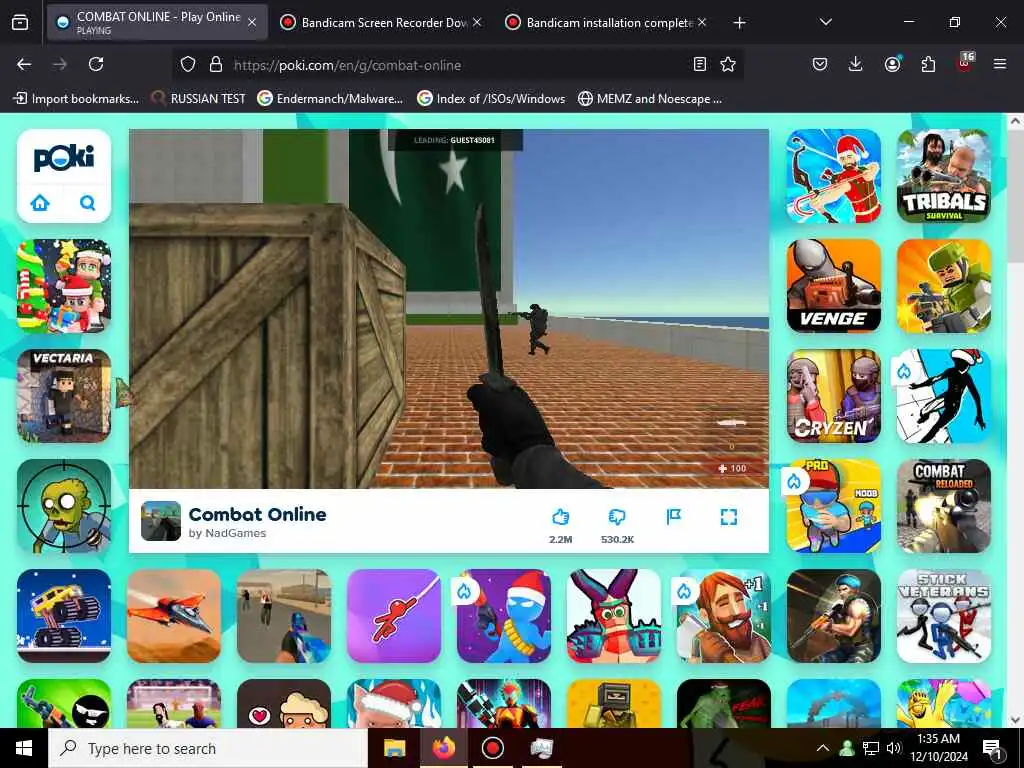Viewport: 1024px width, 768px height.
Task: Open Firefox application hamburger menu
Action: [1000, 64]
